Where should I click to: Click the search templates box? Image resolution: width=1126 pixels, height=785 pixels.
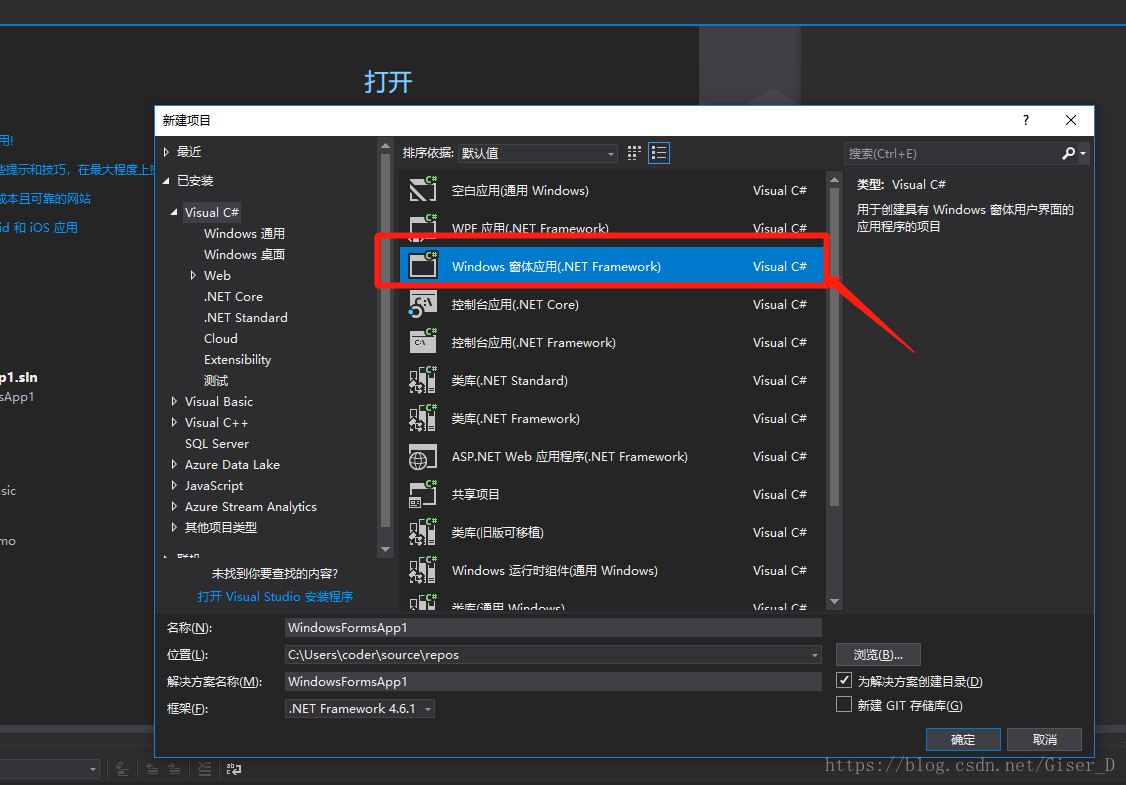pos(952,153)
